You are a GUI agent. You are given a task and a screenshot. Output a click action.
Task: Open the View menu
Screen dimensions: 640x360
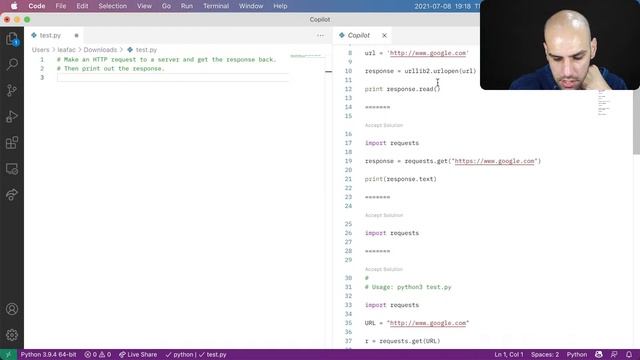point(144,6)
